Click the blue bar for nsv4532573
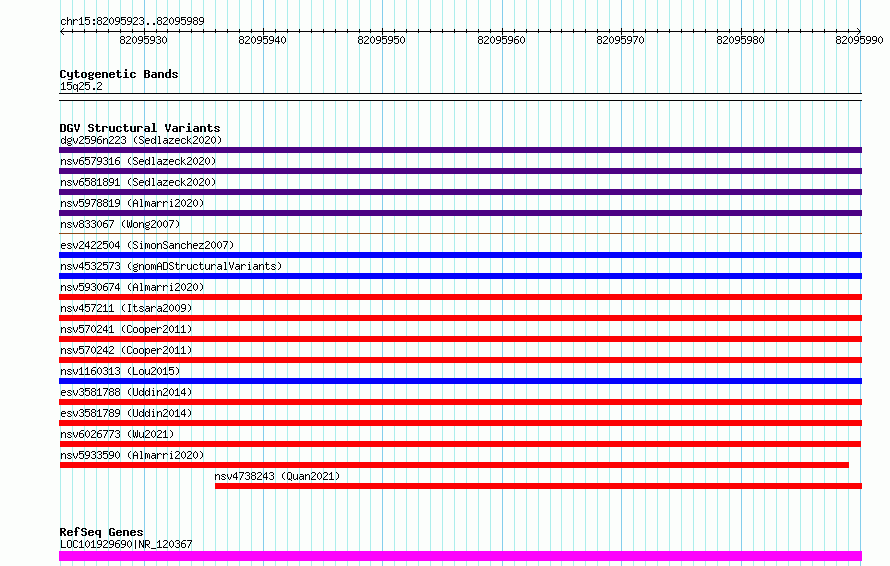This screenshot has height=566, width=890. (460, 276)
